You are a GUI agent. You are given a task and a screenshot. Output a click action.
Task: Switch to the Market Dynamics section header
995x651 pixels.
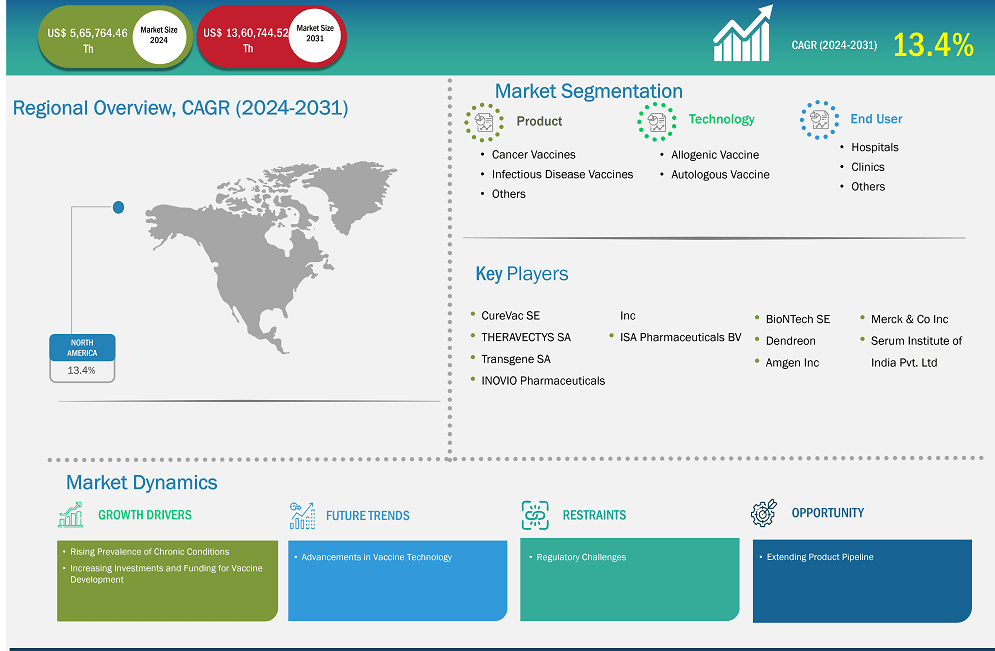140,482
